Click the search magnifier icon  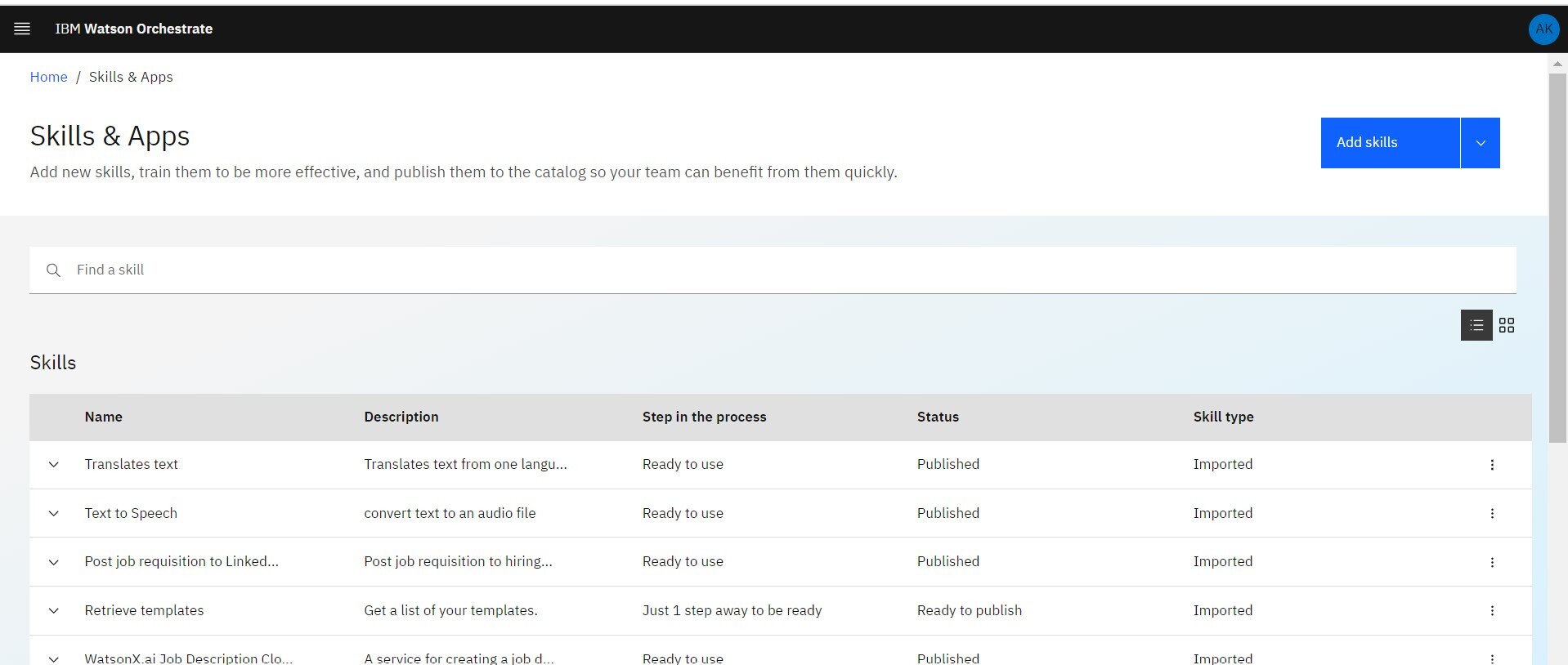pyautogui.click(x=53, y=270)
